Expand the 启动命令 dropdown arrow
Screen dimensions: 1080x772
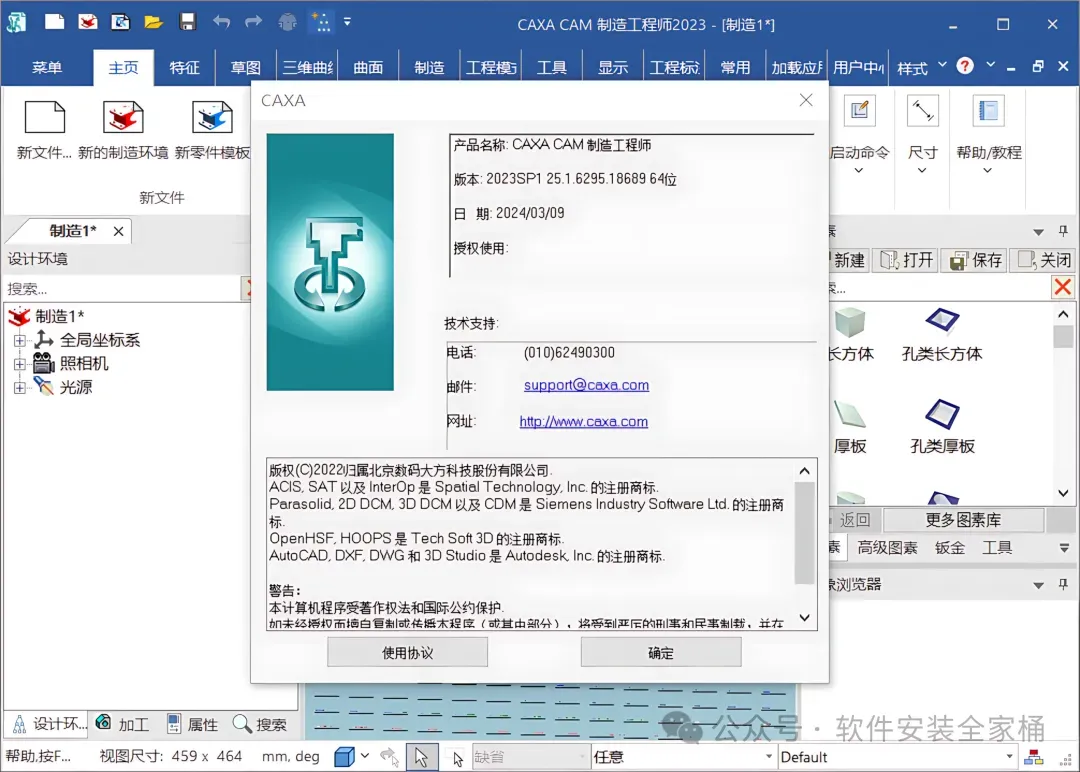click(858, 170)
